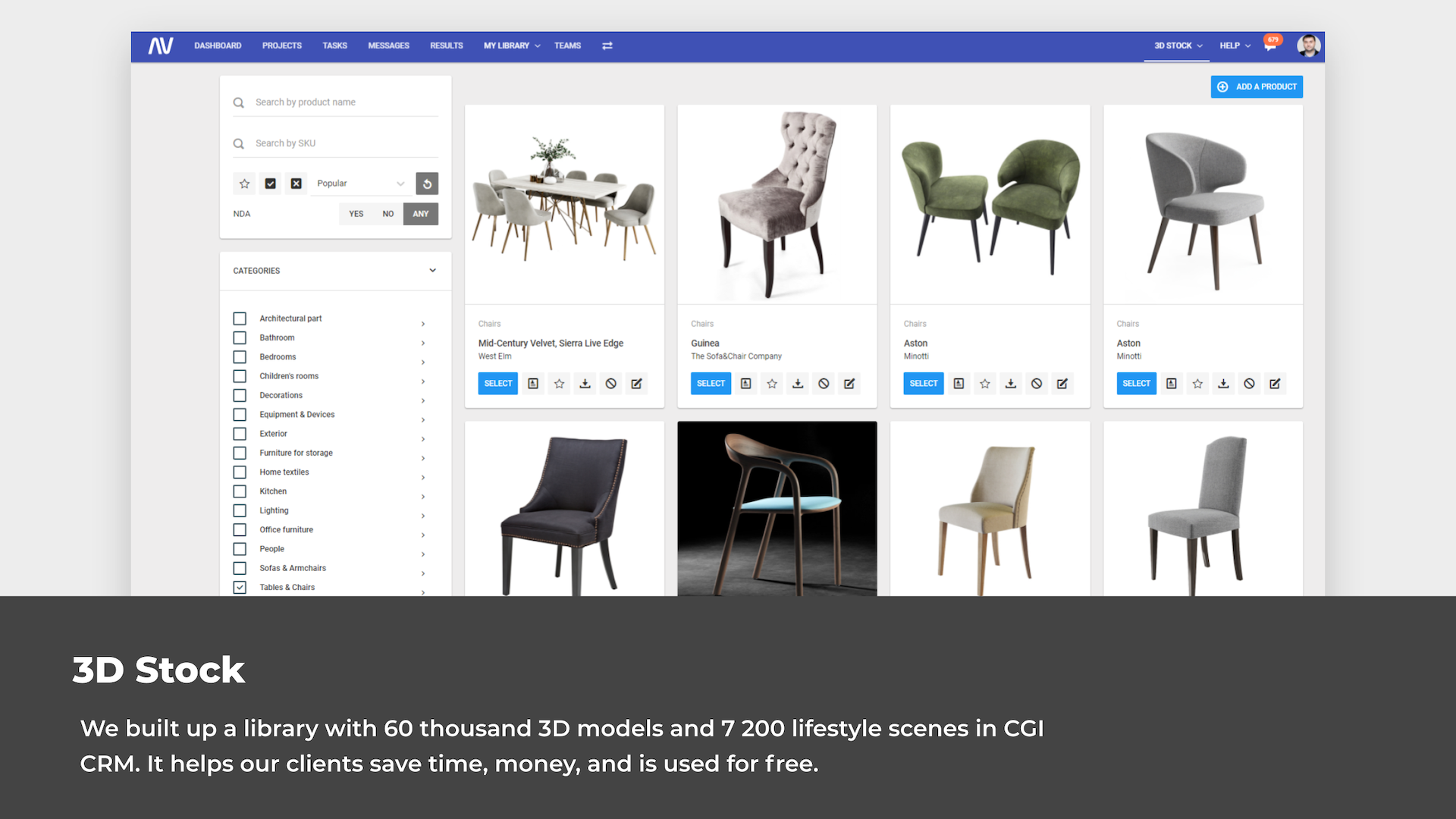Set NDA filter to Yes
The width and height of the screenshot is (1456, 819).
[x=356, y=213]
